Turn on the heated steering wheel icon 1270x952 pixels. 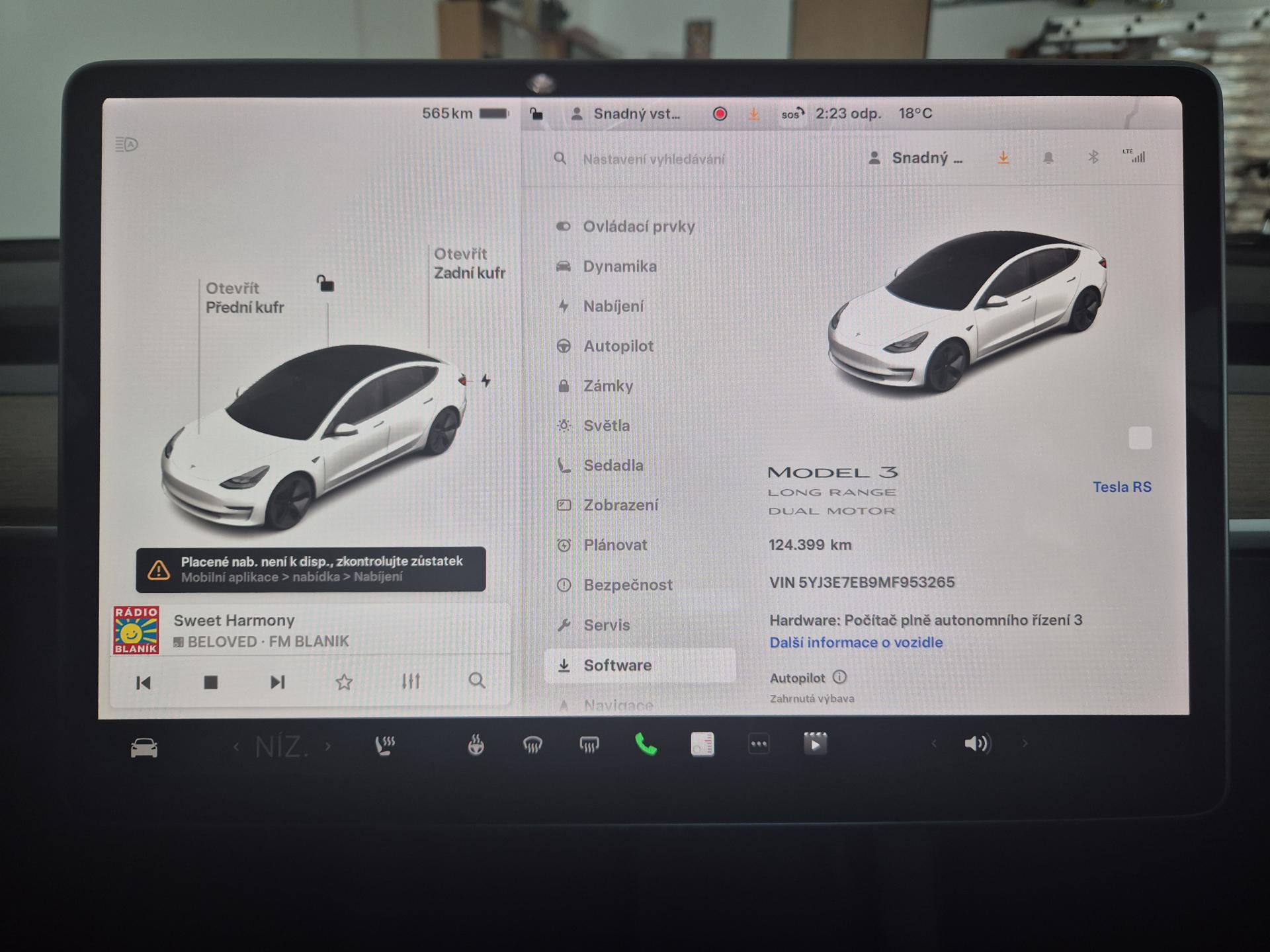point(476,745)
